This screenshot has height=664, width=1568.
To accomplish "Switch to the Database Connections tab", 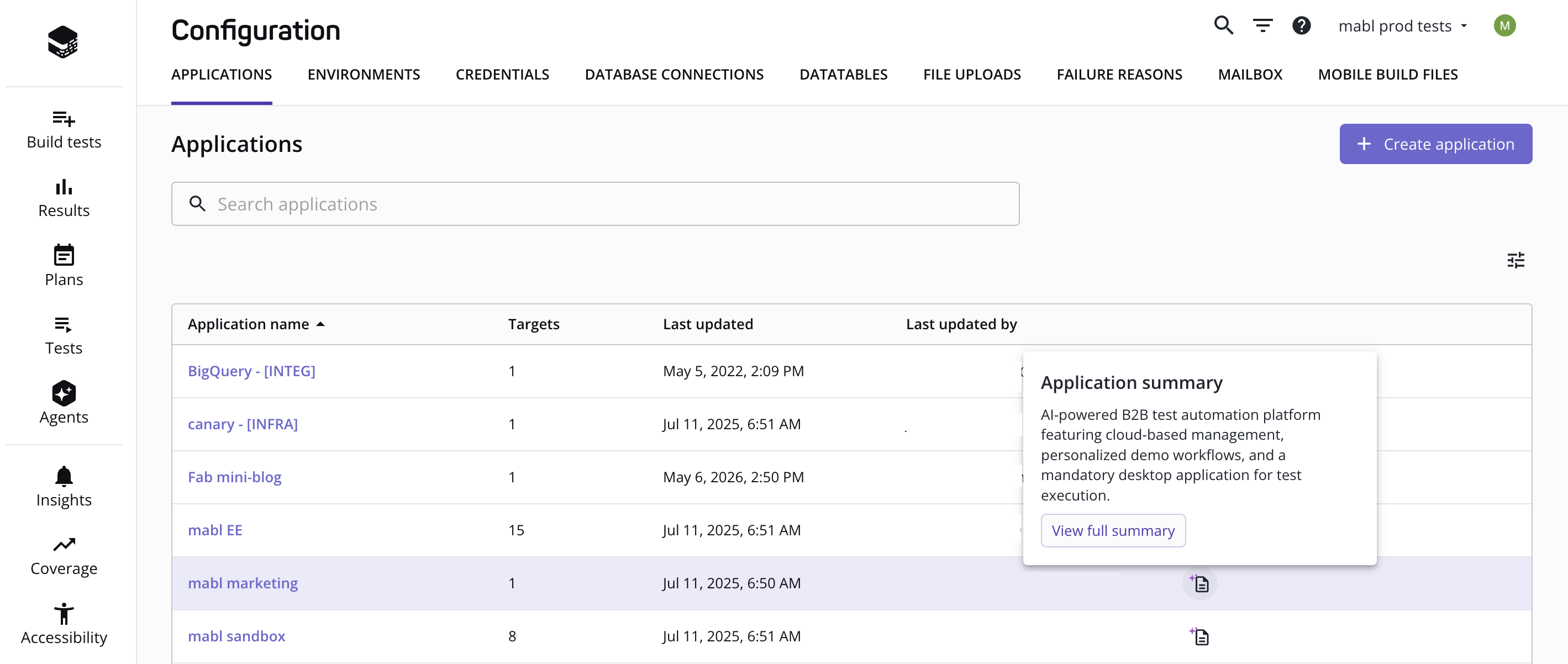I will coord(675,74).
